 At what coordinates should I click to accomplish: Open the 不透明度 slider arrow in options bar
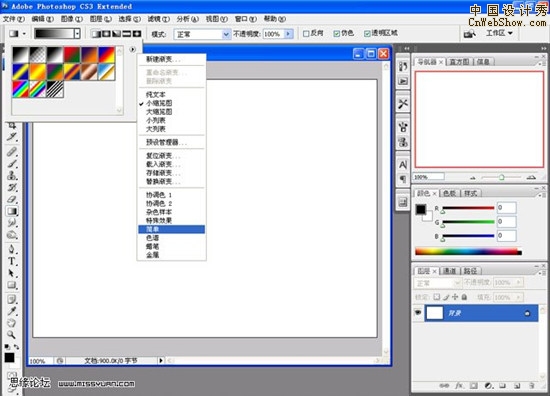tap(288, 34)
